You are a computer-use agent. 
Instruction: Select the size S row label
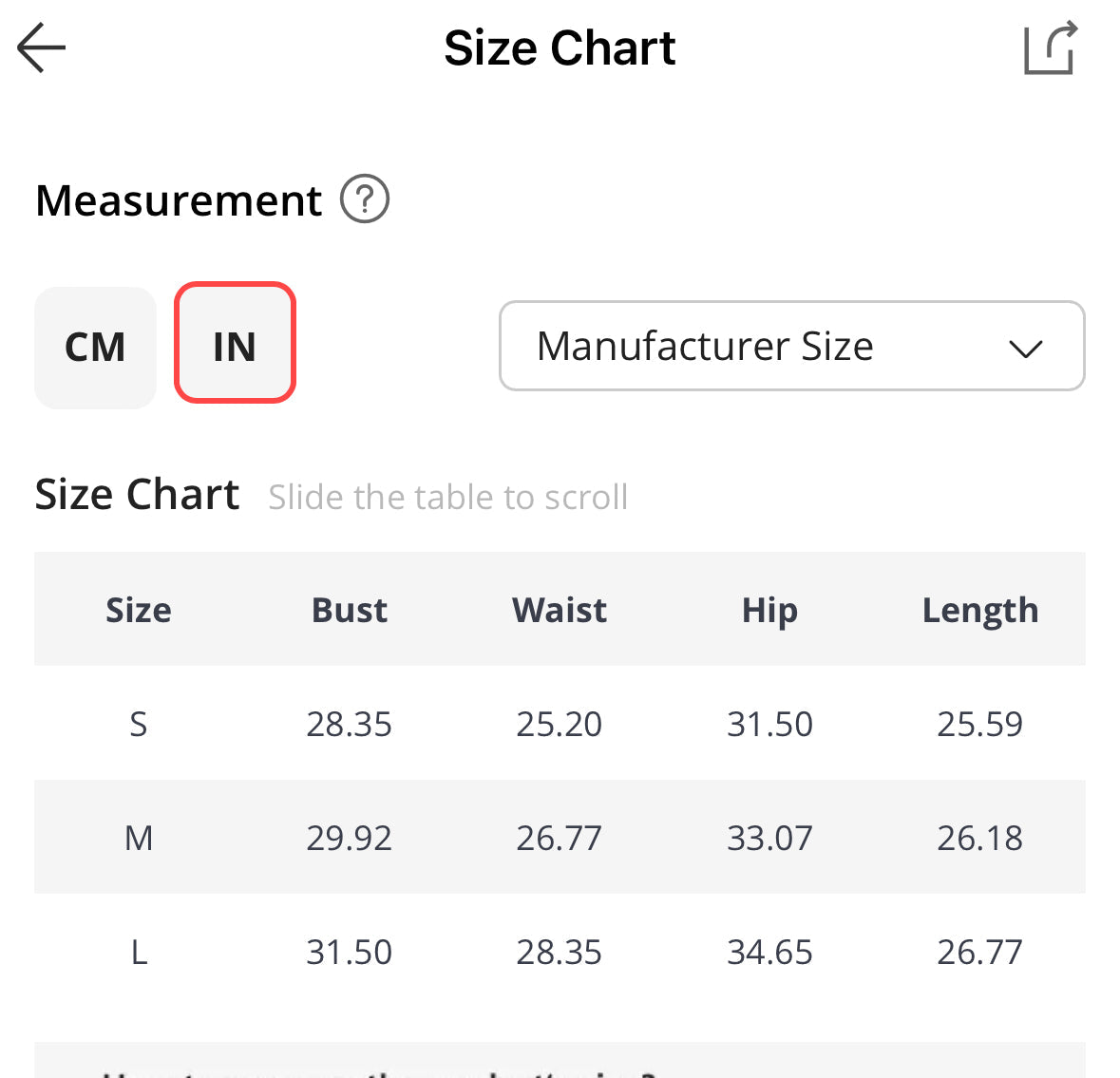139,724
